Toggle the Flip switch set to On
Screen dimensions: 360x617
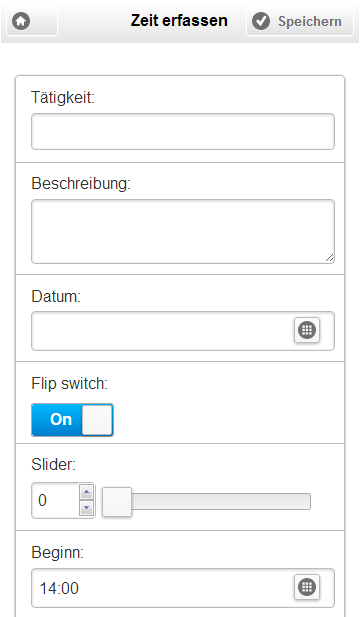(72, 420)
